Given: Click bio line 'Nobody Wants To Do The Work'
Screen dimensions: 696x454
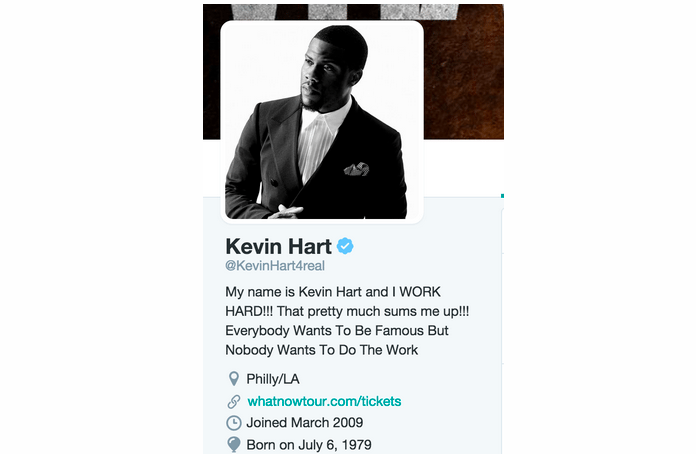Looking at the screenshot, I should 321,350.
